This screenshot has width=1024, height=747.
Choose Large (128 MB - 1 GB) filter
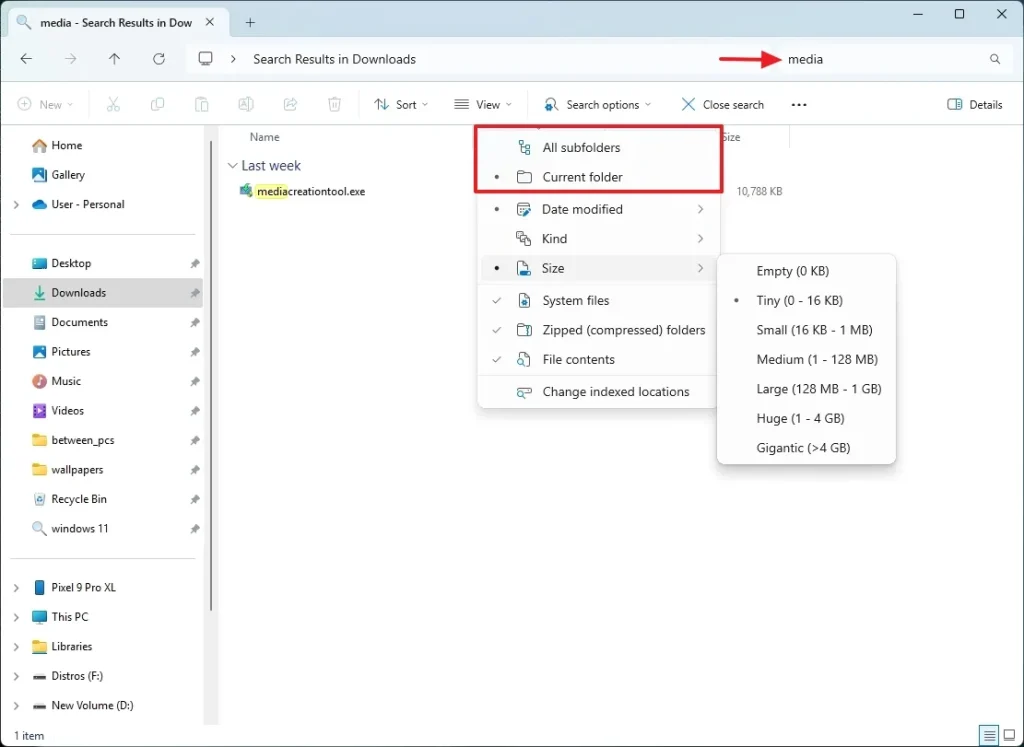click(x=806, y=389)
